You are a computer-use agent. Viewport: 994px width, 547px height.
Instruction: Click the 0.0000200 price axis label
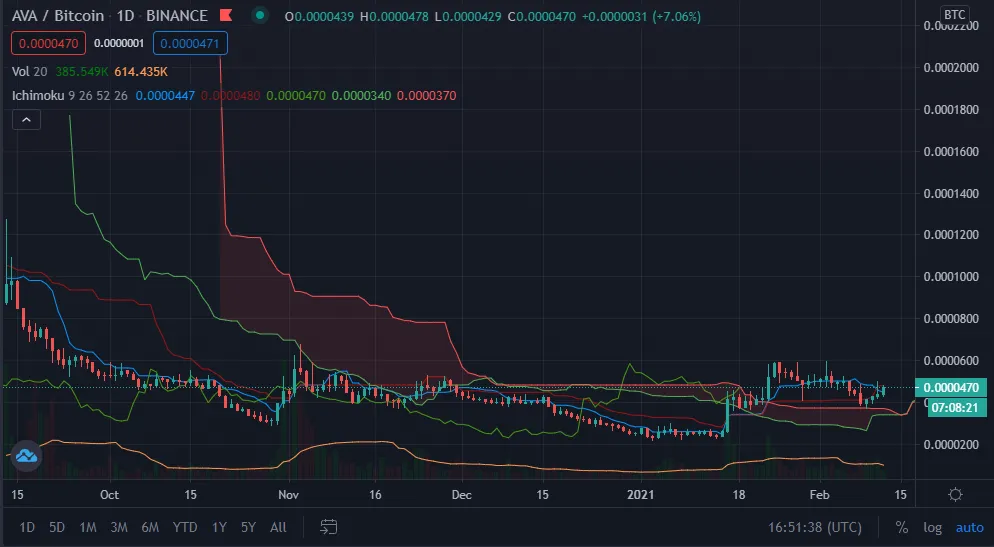(x=951, y=444)
